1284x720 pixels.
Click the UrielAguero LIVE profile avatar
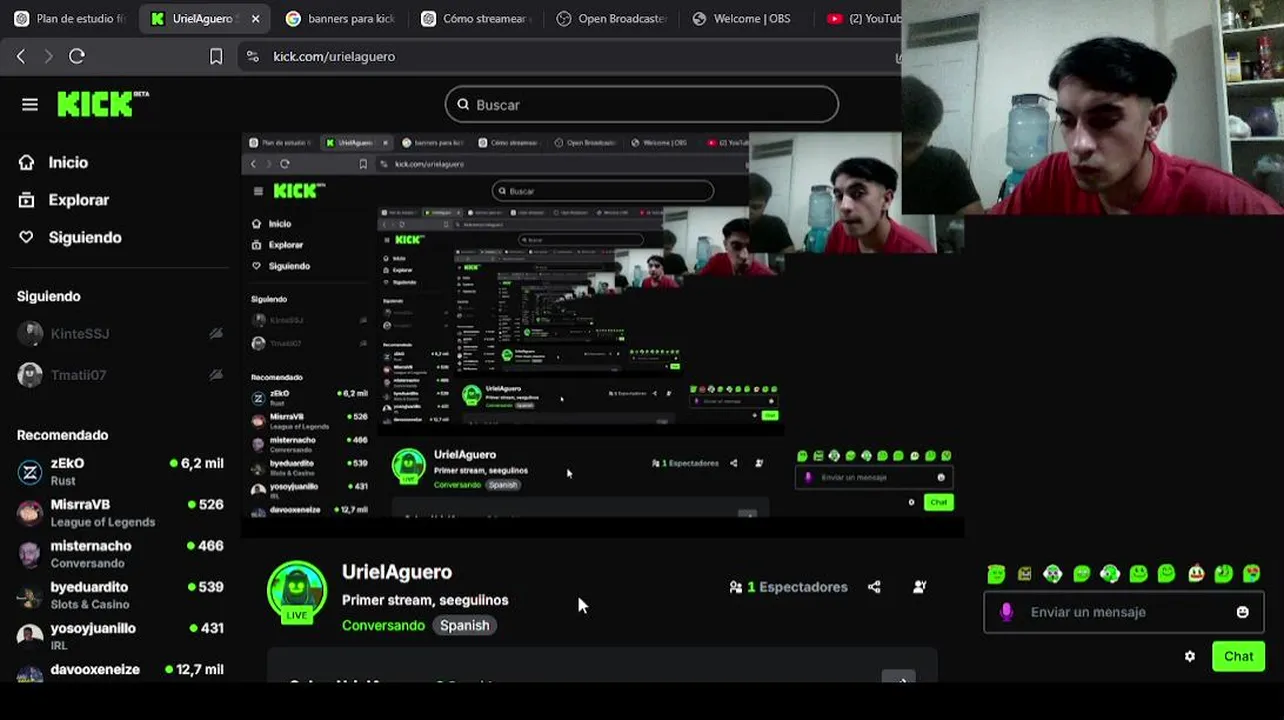click(297, 592)
